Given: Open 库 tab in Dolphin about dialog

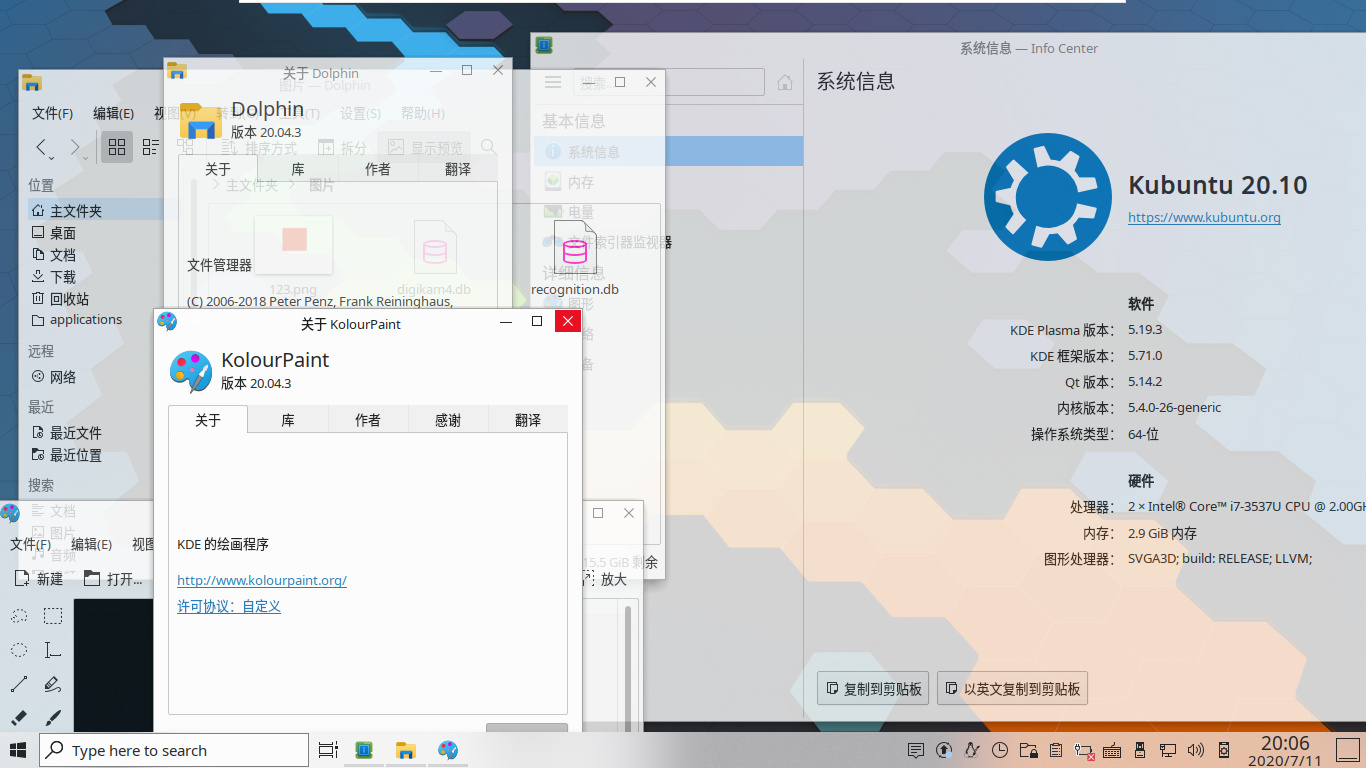Looking at the screenshot, I should [298, 169].
